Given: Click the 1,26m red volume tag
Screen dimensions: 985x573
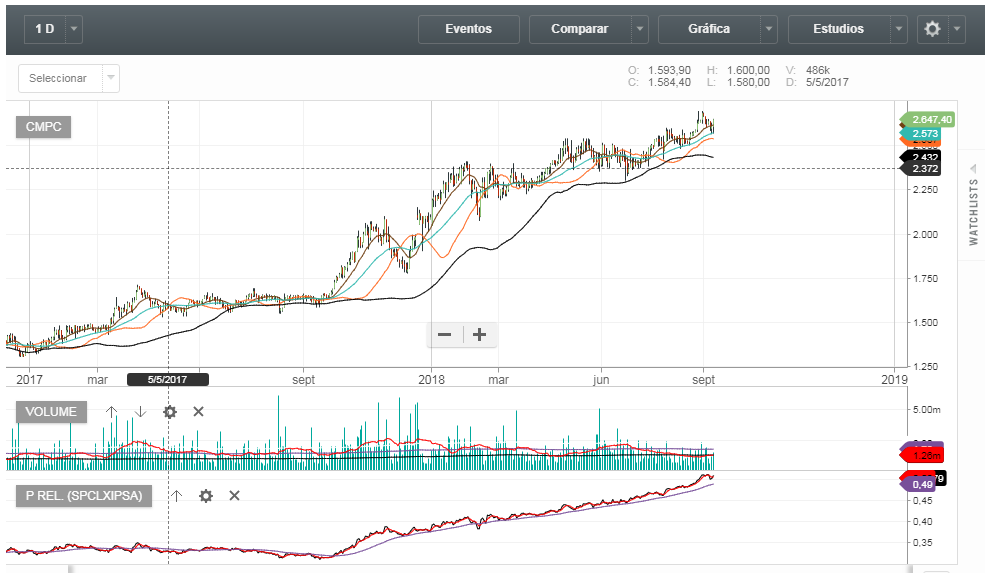Looking at the screenshot, I should click(x=922, y=456).
